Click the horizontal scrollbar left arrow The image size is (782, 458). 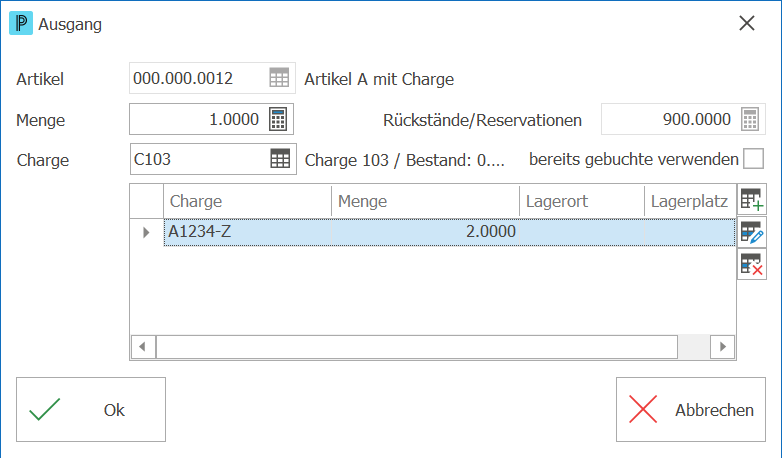(x=143, y=347)
